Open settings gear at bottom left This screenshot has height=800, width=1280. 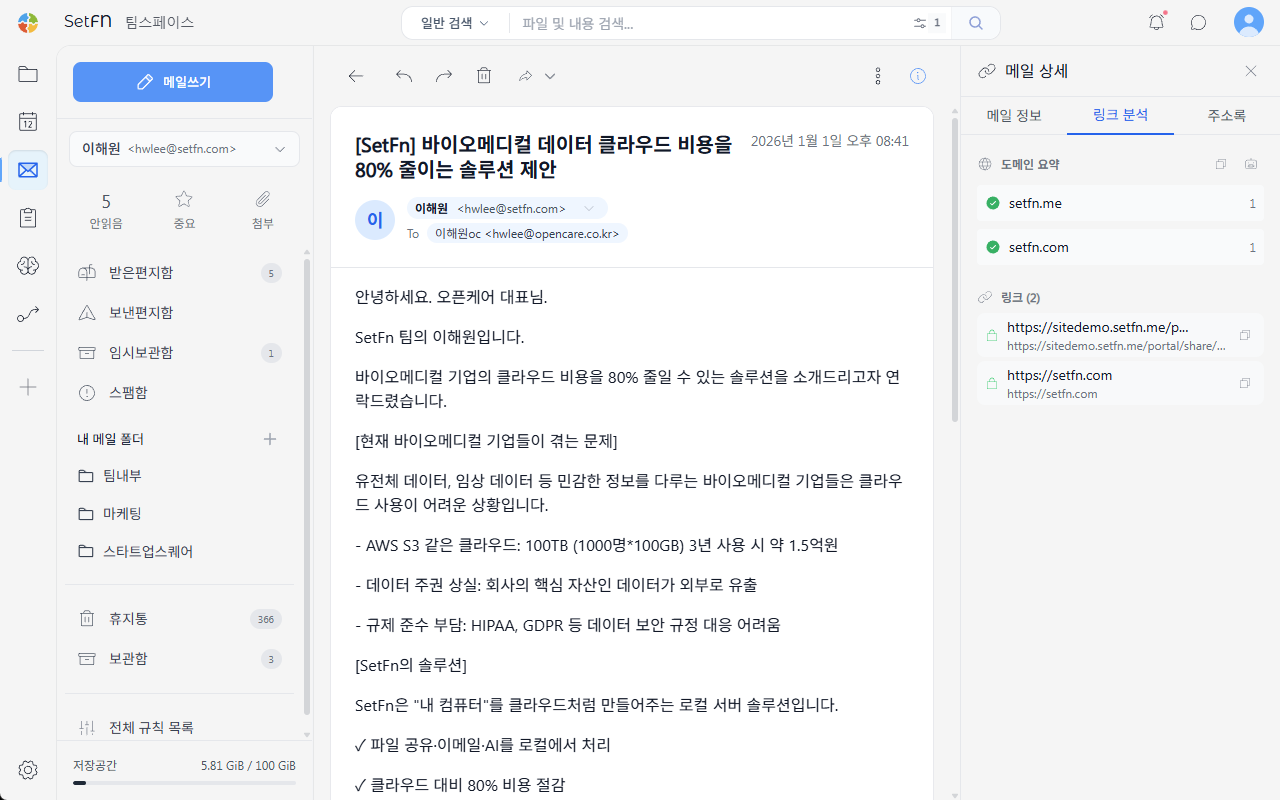point(28,770)
